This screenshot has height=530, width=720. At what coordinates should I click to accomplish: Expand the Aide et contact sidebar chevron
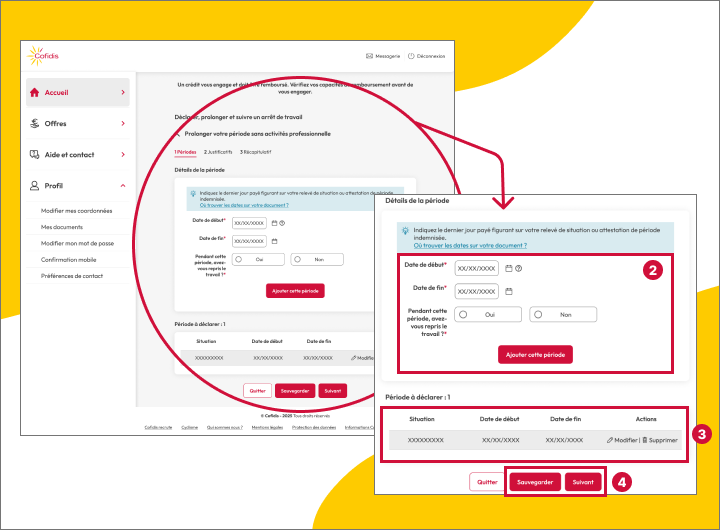[123, 155]
